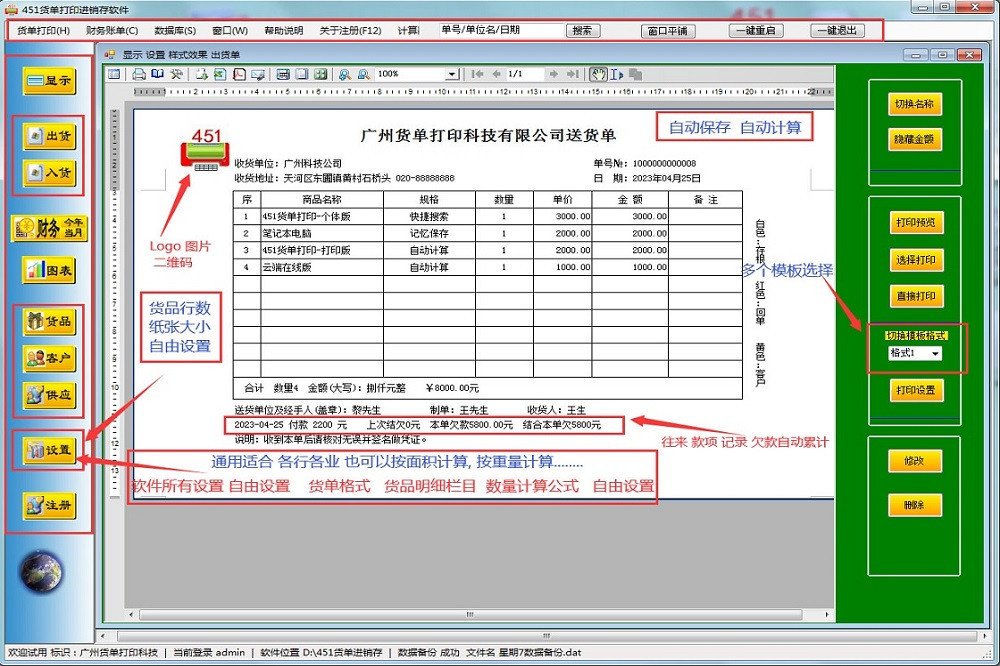Viewport: 1000px width, 666px height.
Task: Open the 设置 settings module
Action: [x=50, y=450]
